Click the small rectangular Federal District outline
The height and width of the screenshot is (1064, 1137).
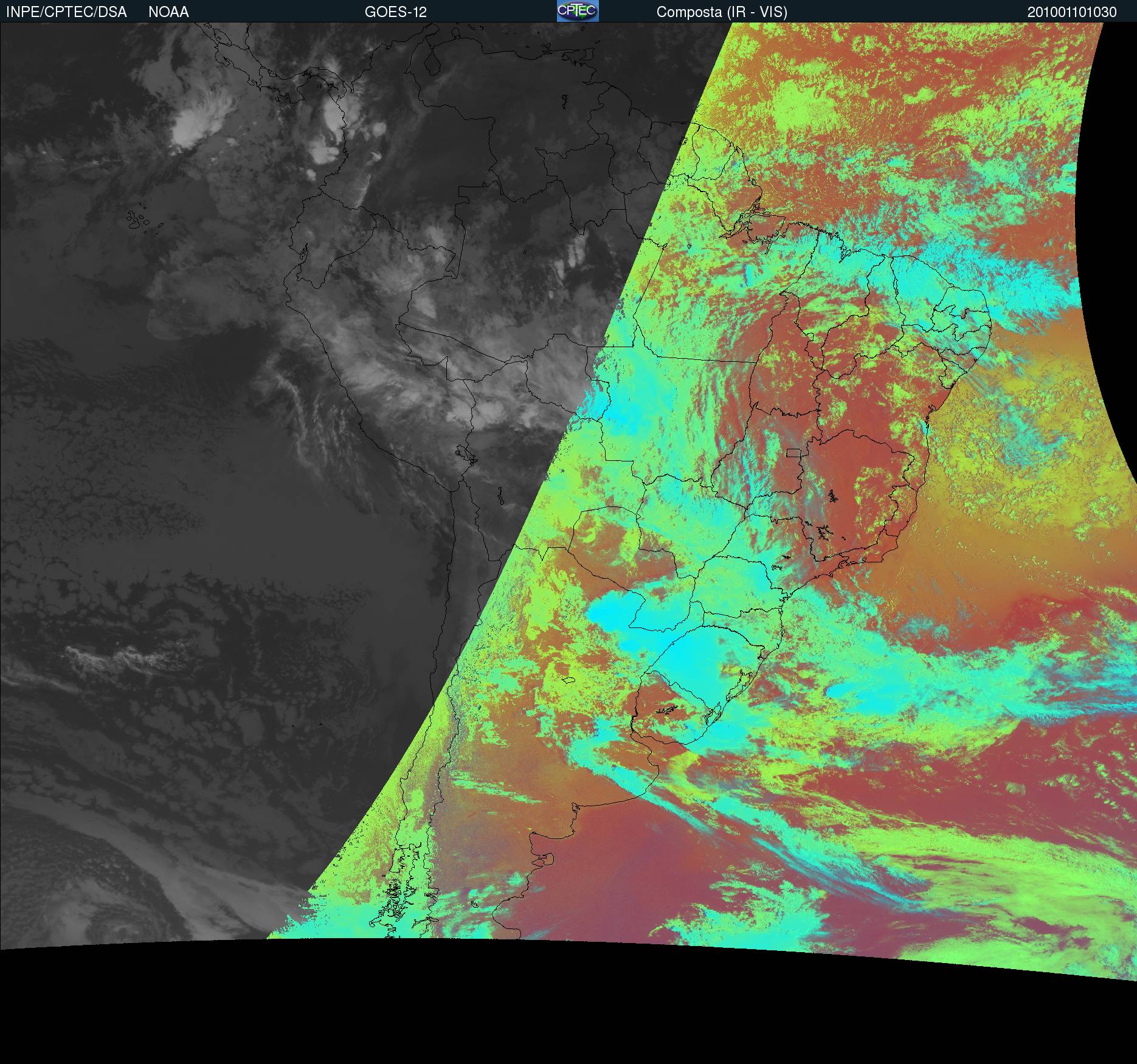point(793,452)
